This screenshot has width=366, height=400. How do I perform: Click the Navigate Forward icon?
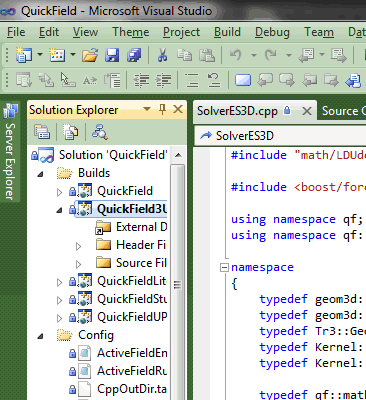click(339, 55)
